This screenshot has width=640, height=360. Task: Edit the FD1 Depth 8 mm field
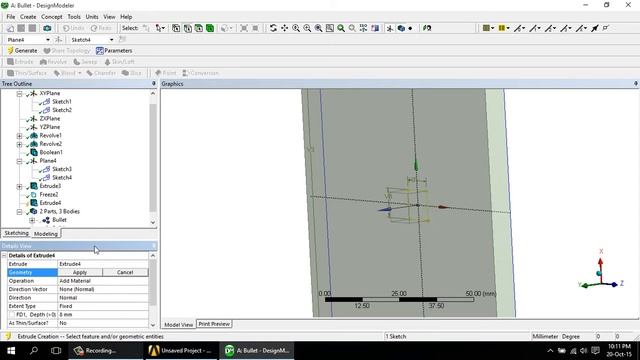pos(103,315)
